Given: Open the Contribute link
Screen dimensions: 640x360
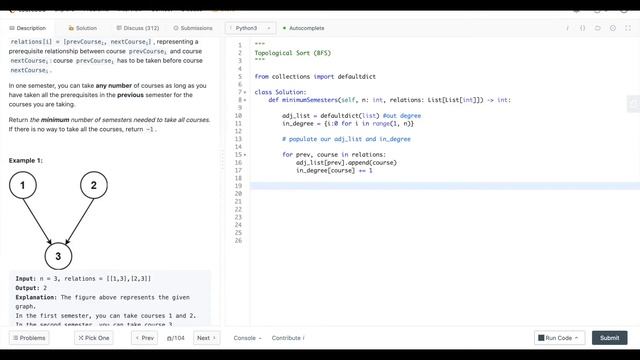Looking at the screenshot, I should (288, 338).
